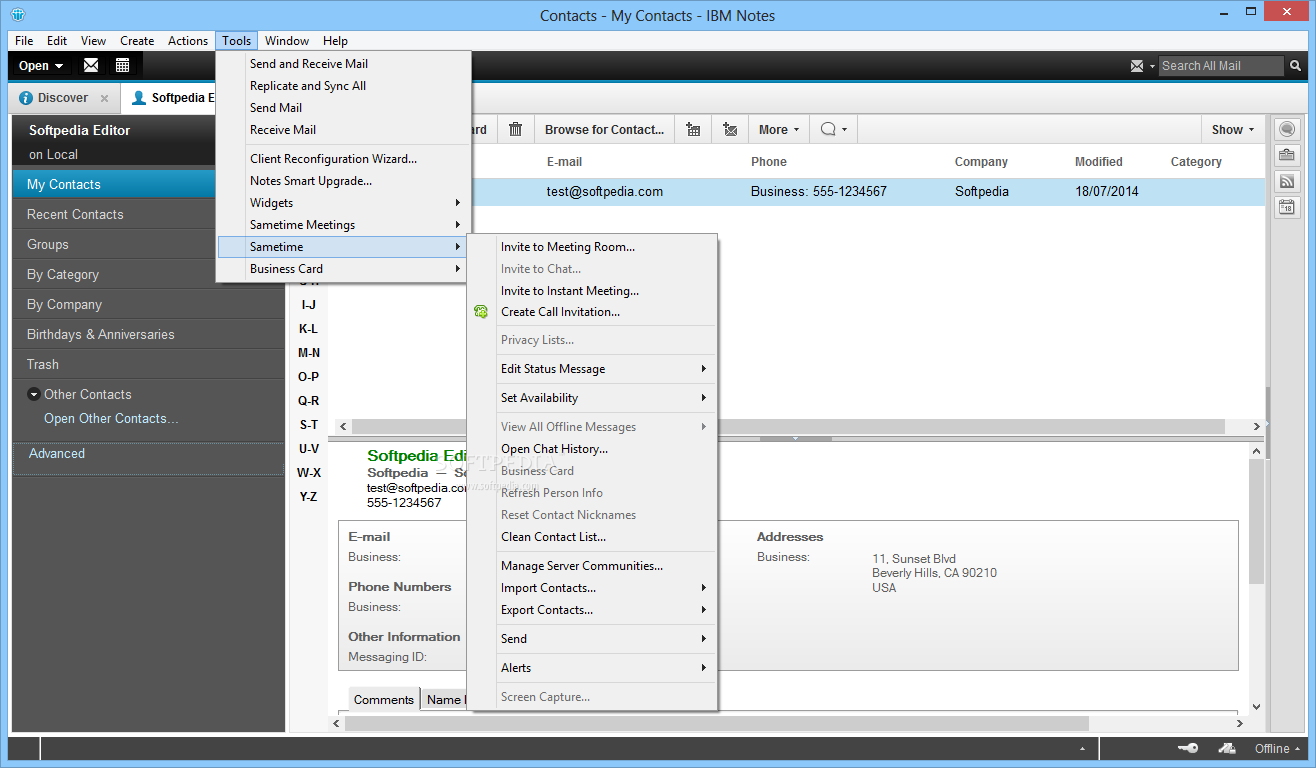Screen dimensions: 1316x768
Task: Click the key security icon in status bar
Action: (x=1188, y=748)
